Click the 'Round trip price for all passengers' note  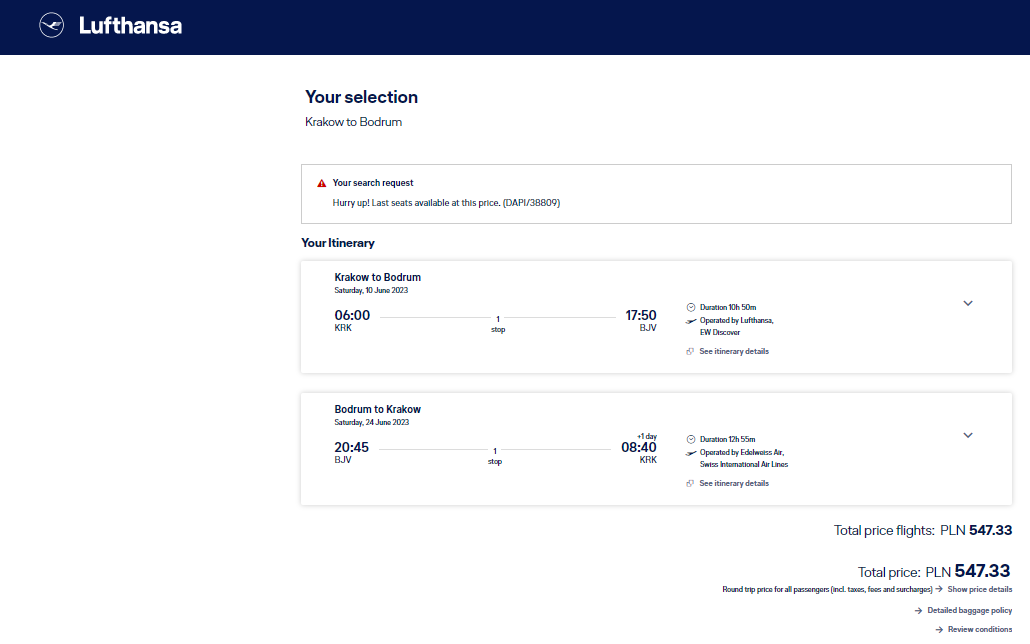pos(827,589)
